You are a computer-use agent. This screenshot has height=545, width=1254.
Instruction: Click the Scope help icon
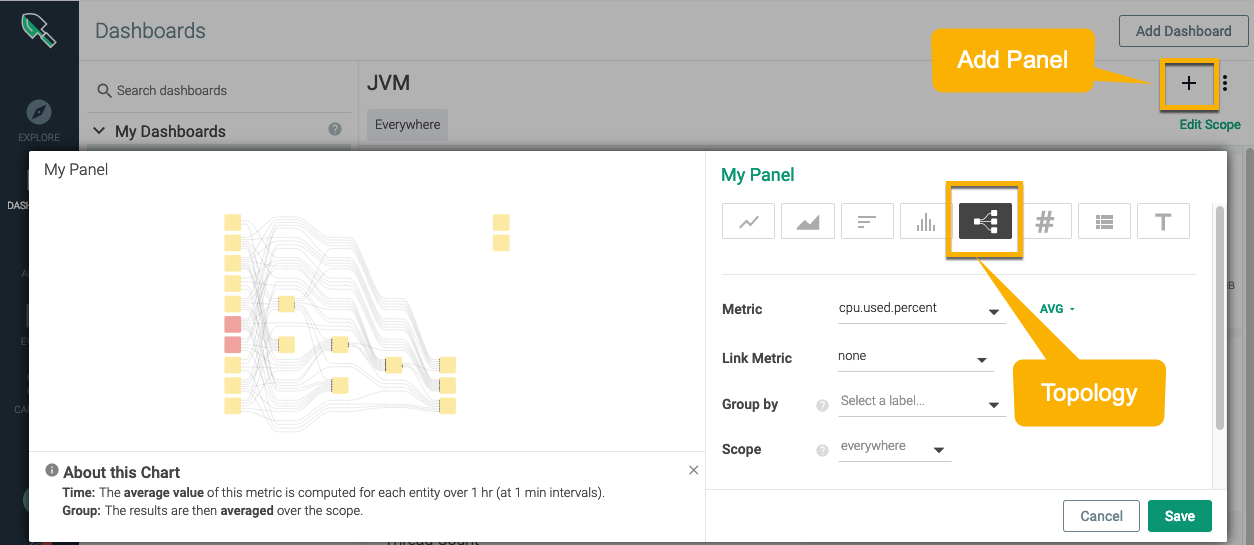822,450
